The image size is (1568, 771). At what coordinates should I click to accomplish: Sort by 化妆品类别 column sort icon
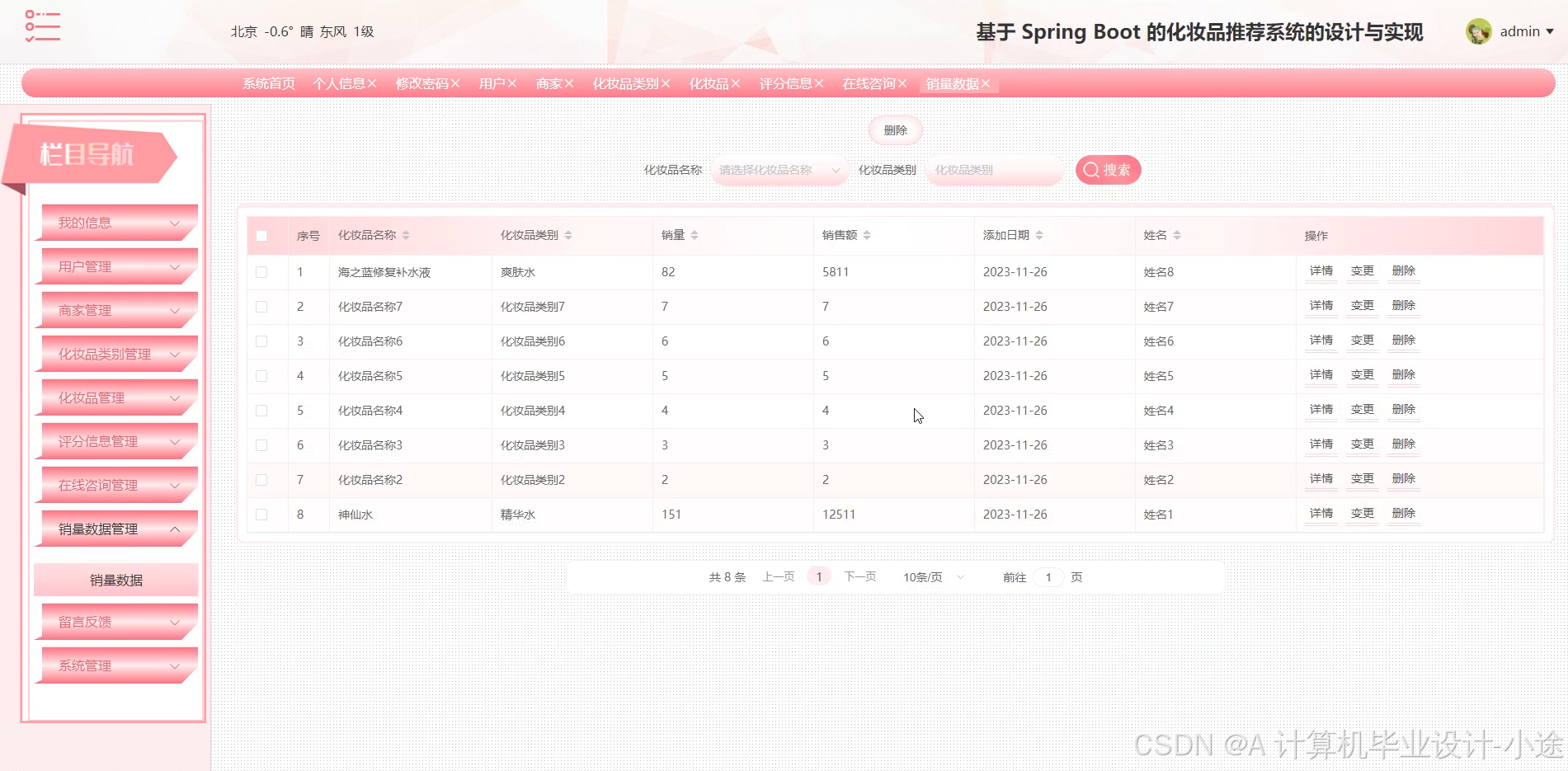[x=568, y=235]
